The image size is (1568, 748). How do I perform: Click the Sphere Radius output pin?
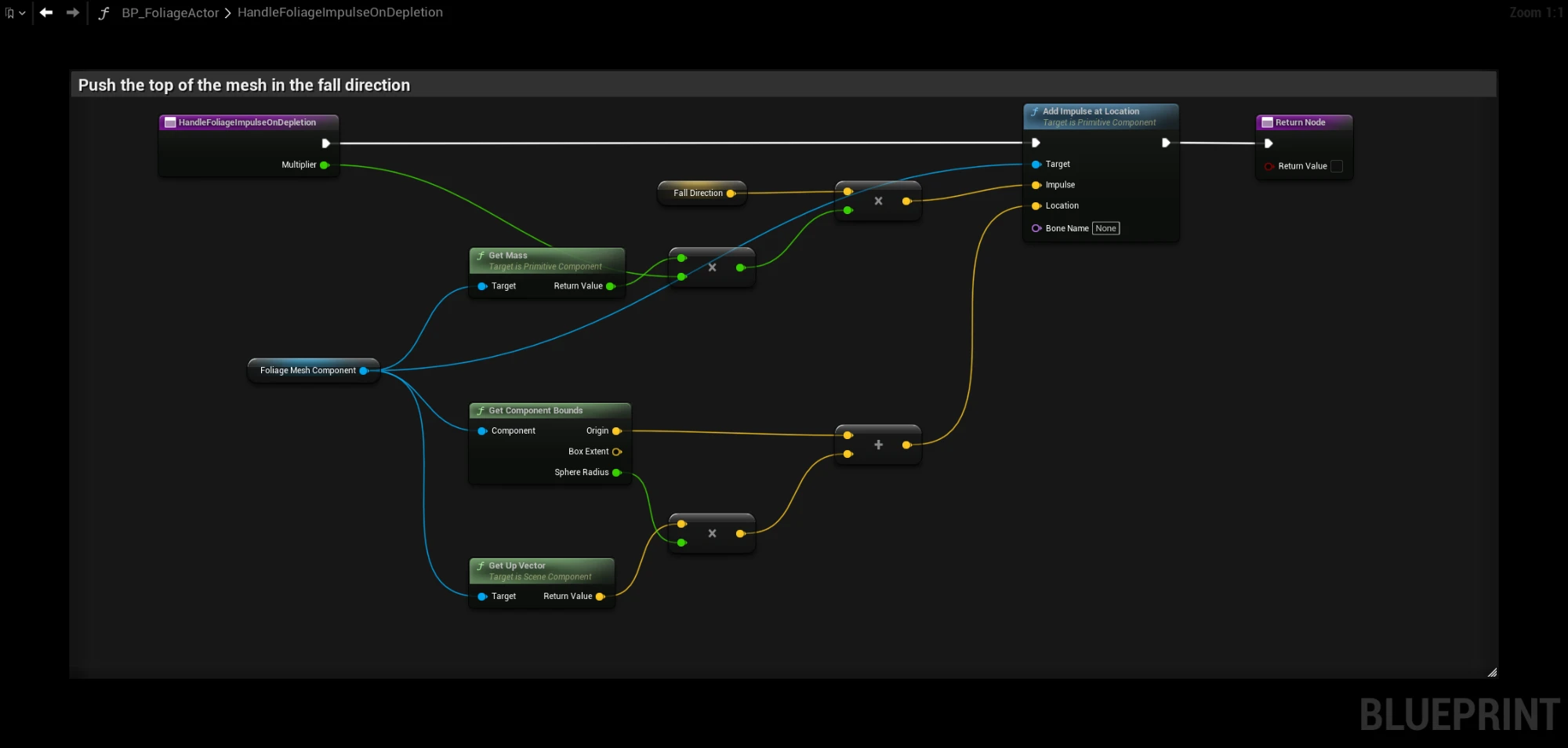pyautogui.click(x=617, y=473)
